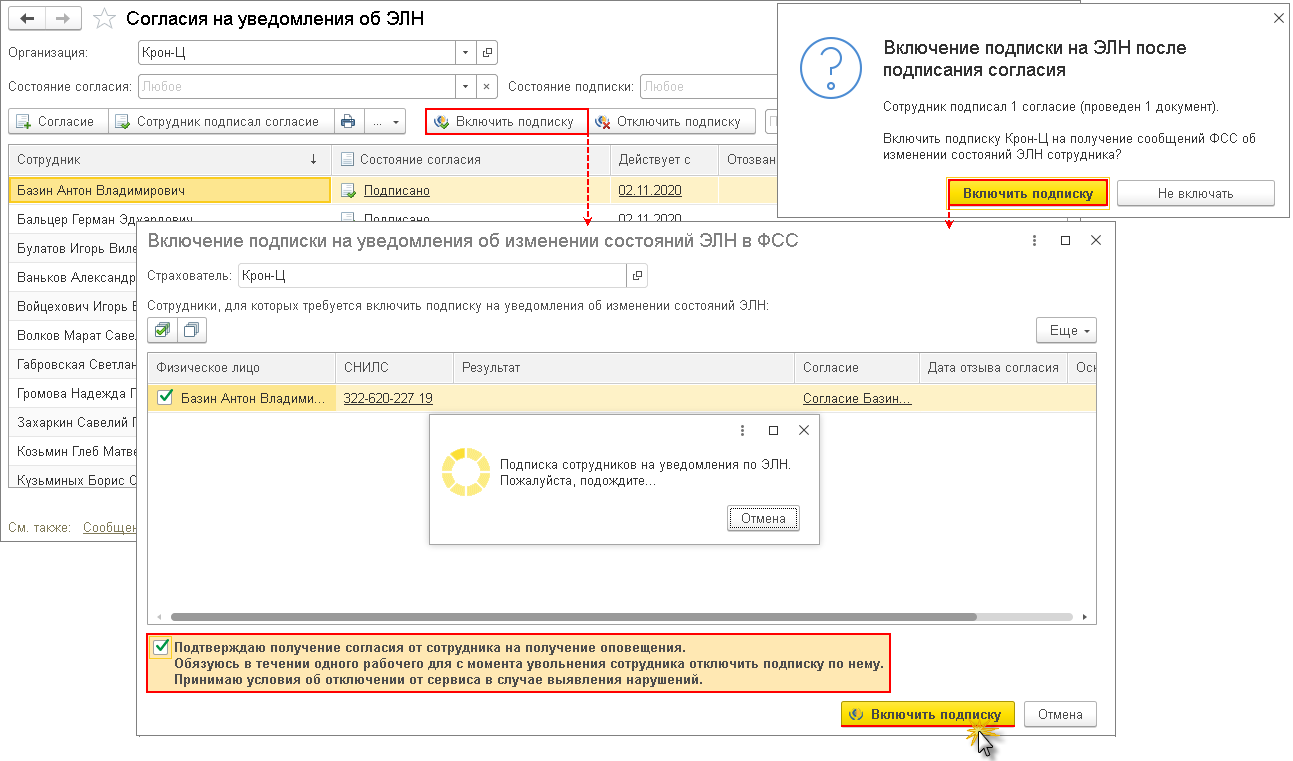Open the toolbar ellipsis dropdown next to the printer
The image size is (1293, 761).
coord(385,121)
